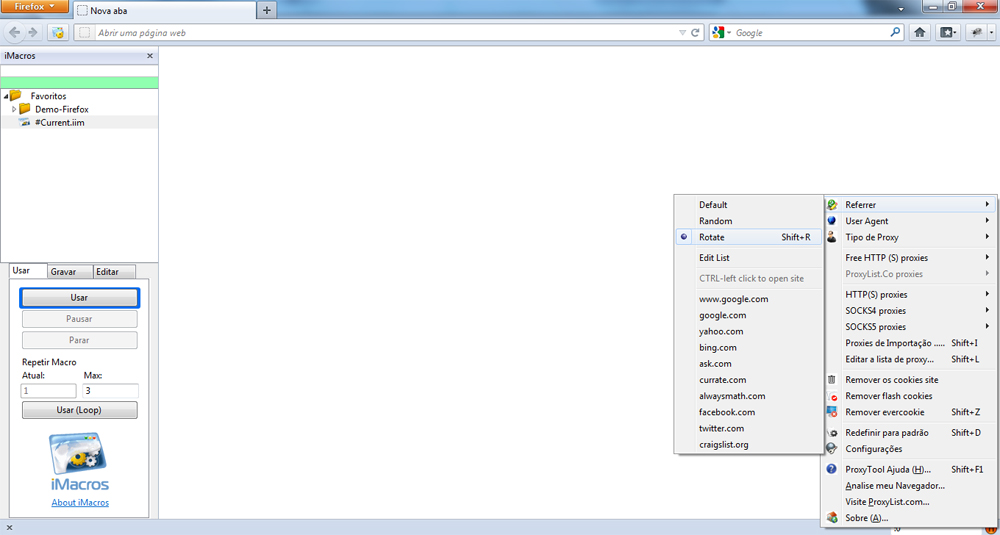Image resolution: width=1000 pixels, height=535 pixels.
Task: Open the URL history dropdown arrow
Action: click(x=682, y=33)
